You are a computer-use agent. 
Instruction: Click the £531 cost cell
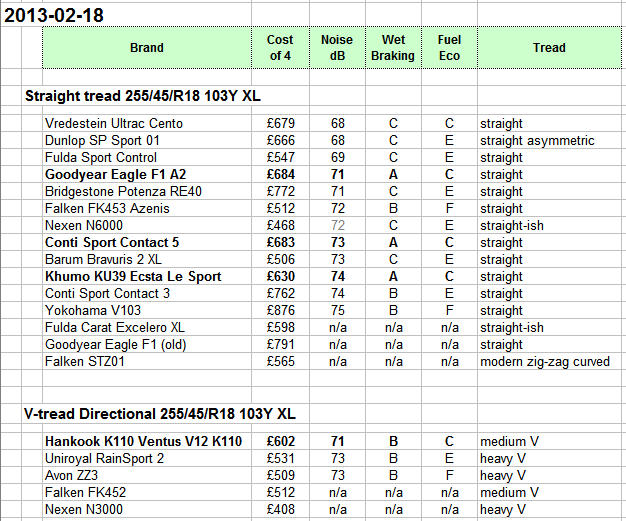pos(281,458)
